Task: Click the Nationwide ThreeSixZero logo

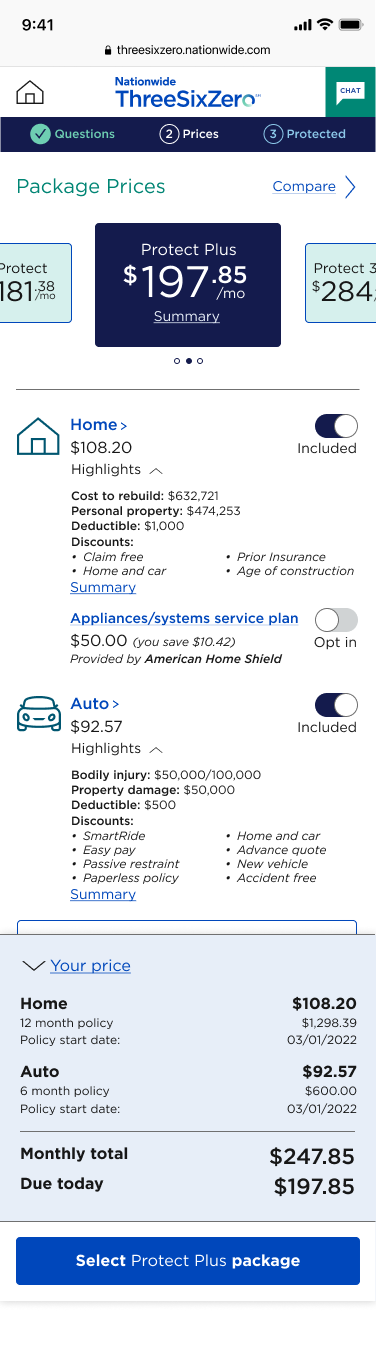Action: (x=187, y=92)
